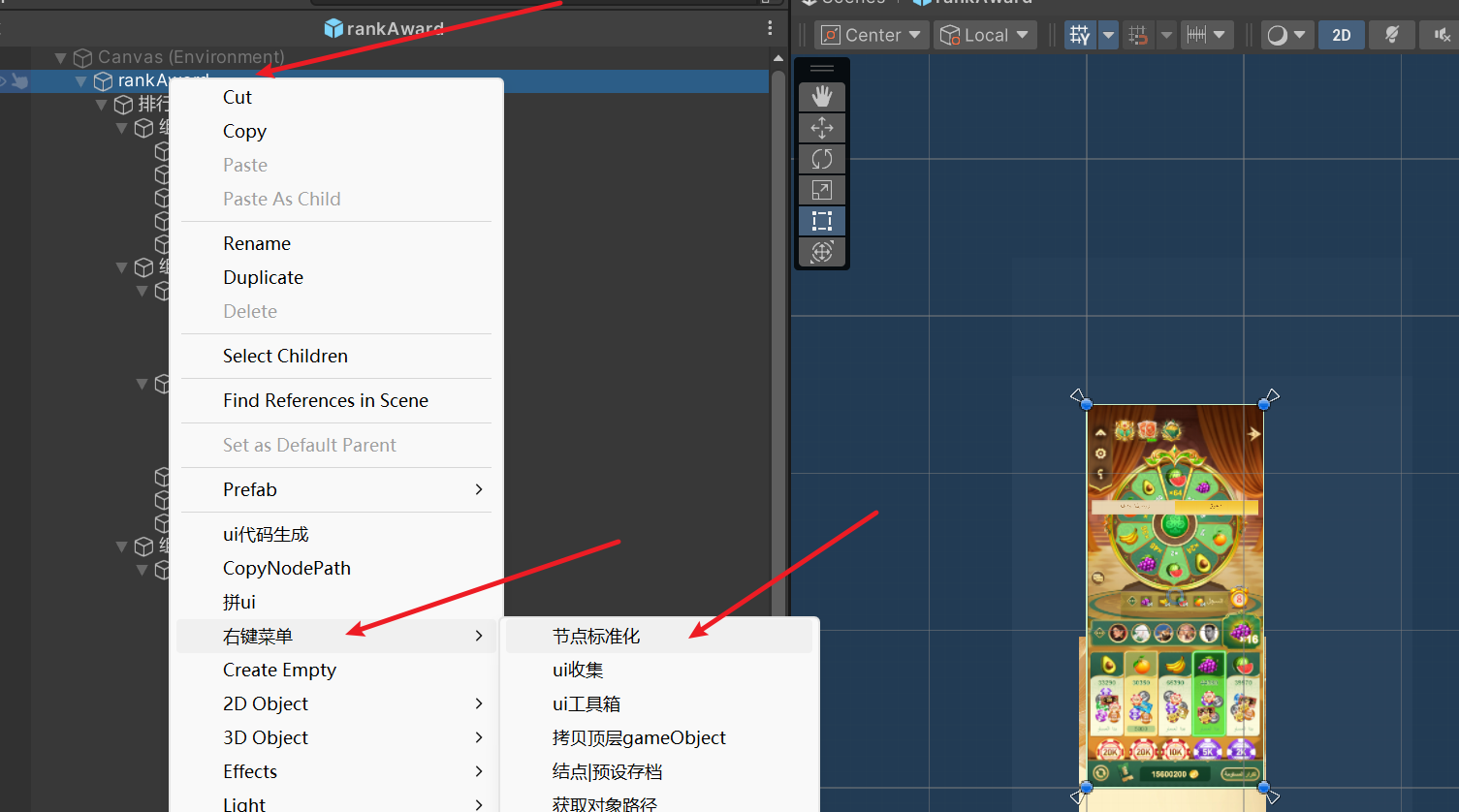Click the picking hand icon beside rankAward row
This screenshot has height=812, width=1459.
pyautogui.click(x=19, y=81)
